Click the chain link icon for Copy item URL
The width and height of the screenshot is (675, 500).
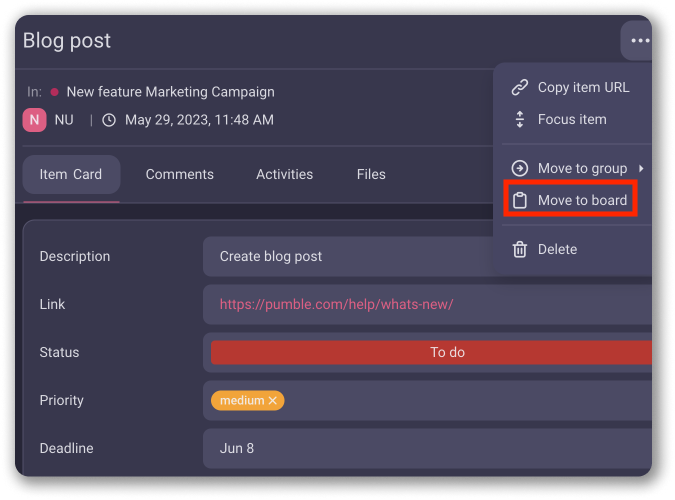click(519, 87)
